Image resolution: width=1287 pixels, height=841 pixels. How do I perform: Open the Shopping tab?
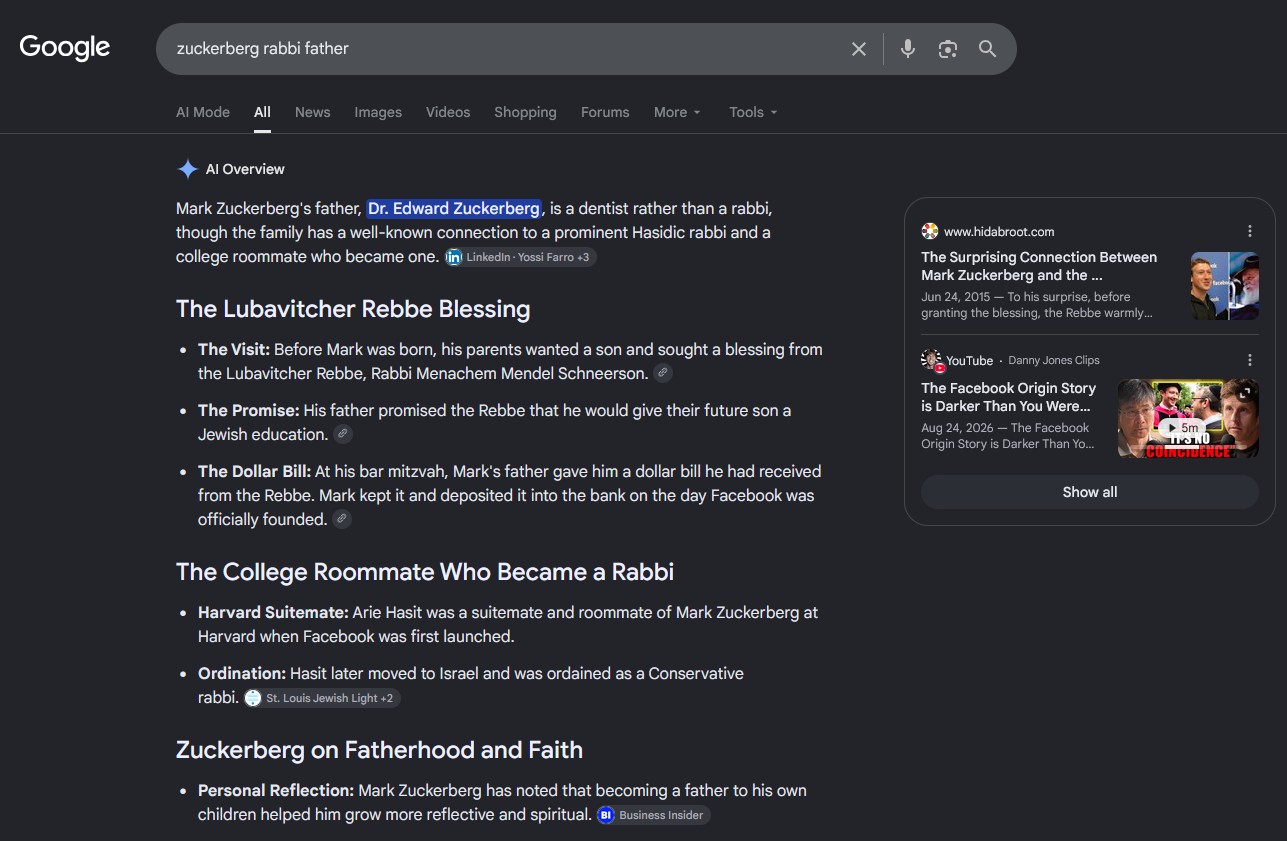click(525, 112)
